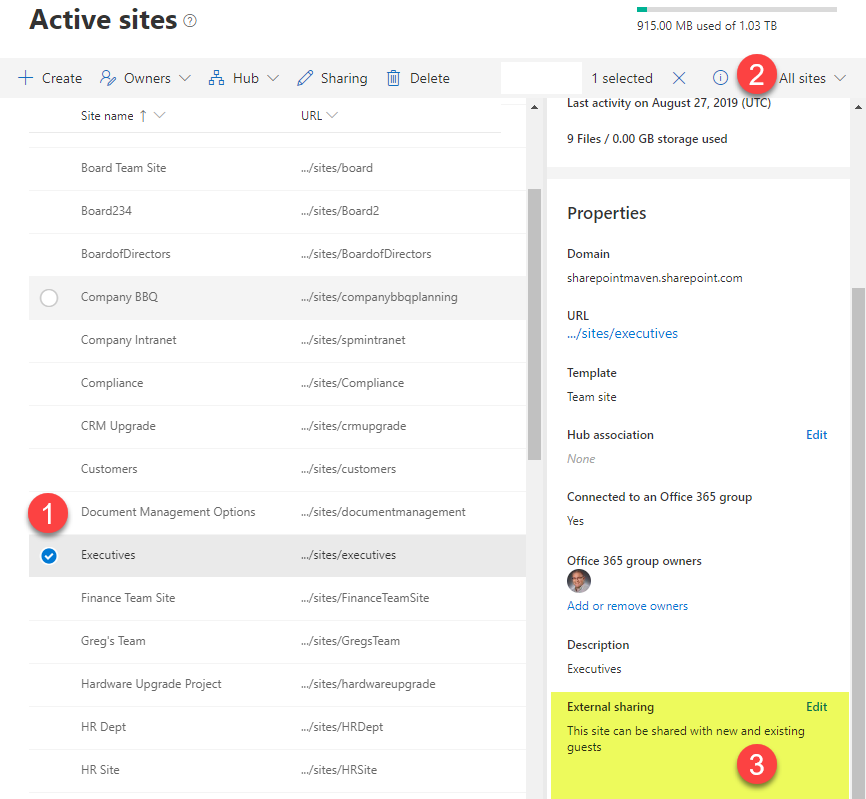Screen dimensions: 866x799
Task: Click the Company Intranet site name
Action: (128, 340)
